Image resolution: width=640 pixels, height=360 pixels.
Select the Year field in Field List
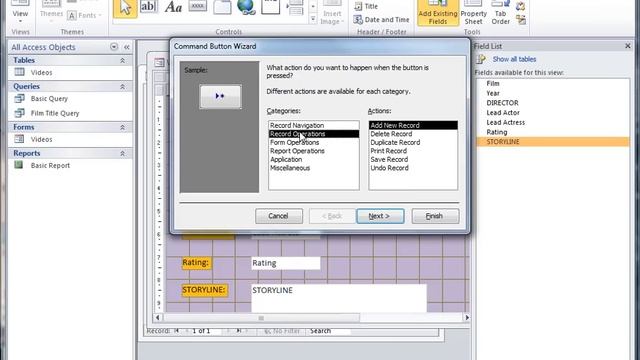(x=553, y=93)
